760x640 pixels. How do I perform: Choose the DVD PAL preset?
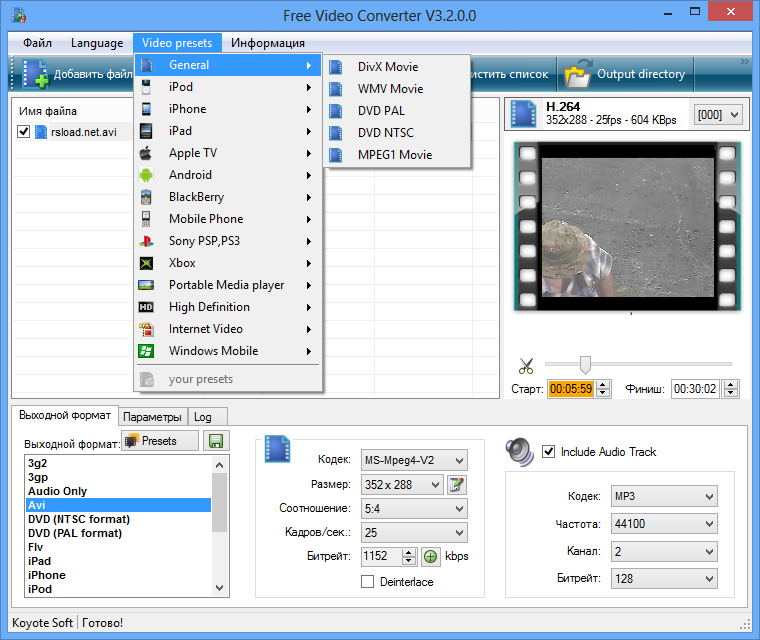click(x=397, y=111)
